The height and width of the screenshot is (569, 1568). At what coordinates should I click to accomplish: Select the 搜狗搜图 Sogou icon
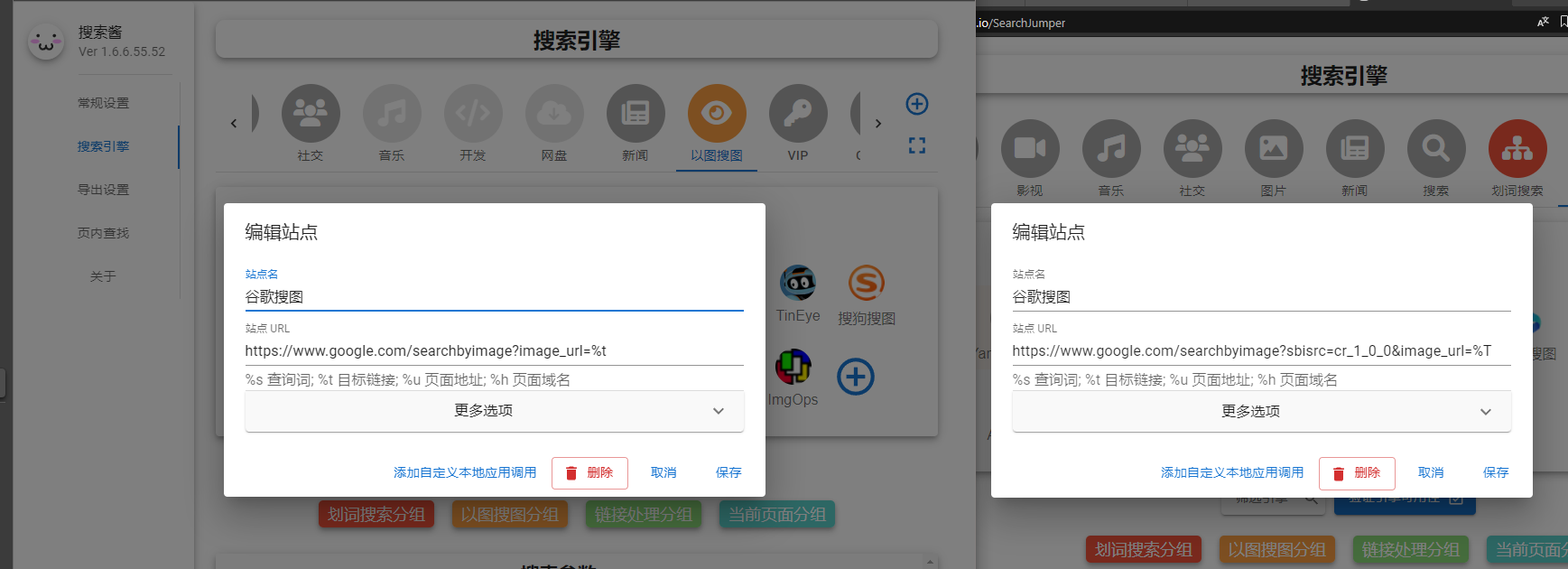point(866,284)
